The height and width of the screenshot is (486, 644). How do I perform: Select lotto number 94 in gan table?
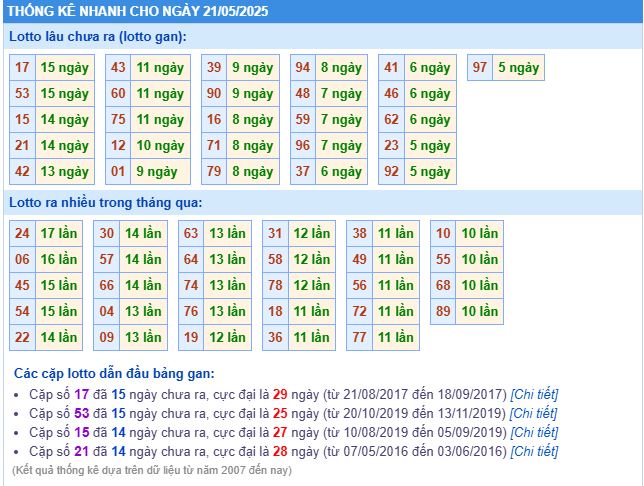(303, 67)
